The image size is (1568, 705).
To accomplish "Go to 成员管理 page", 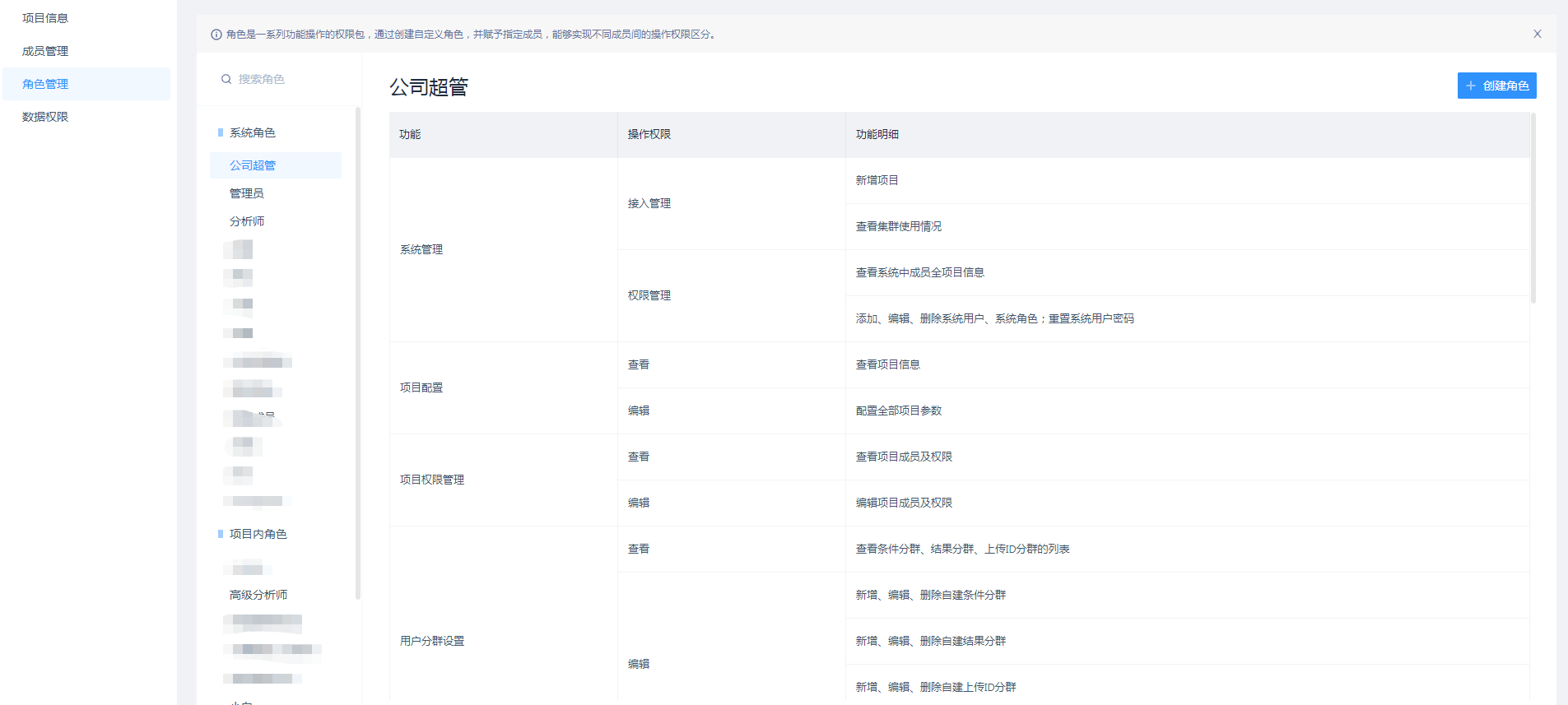I will 45,51.
